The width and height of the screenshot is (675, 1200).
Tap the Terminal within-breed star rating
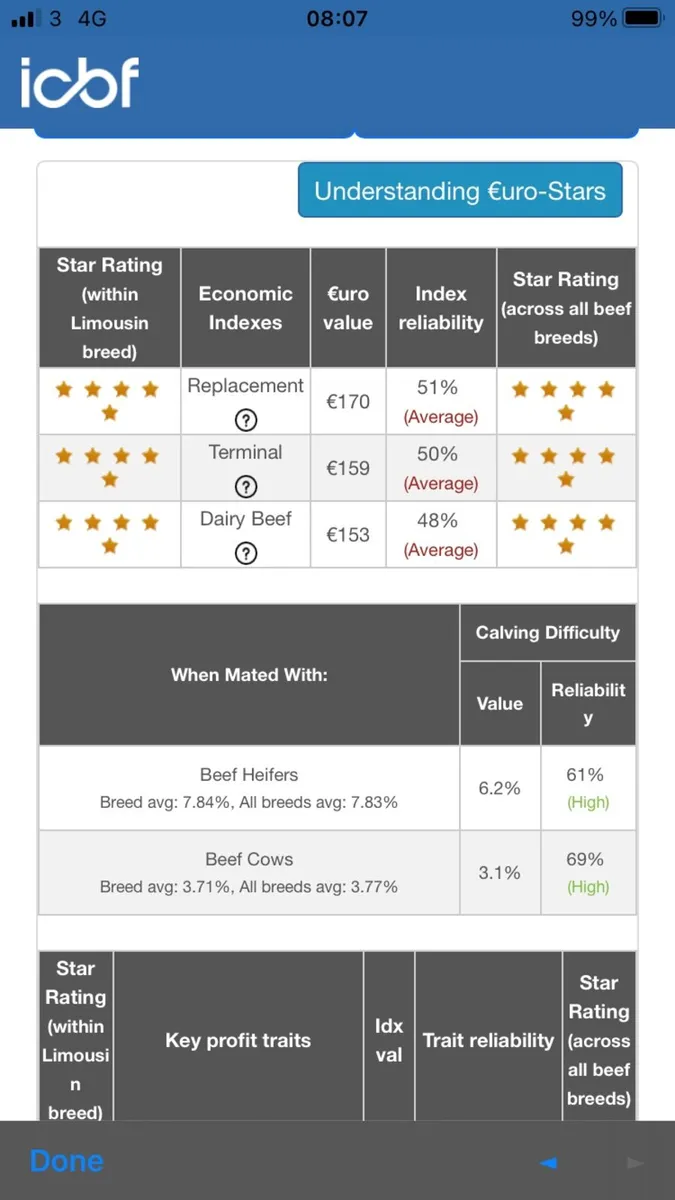point(109,467)
